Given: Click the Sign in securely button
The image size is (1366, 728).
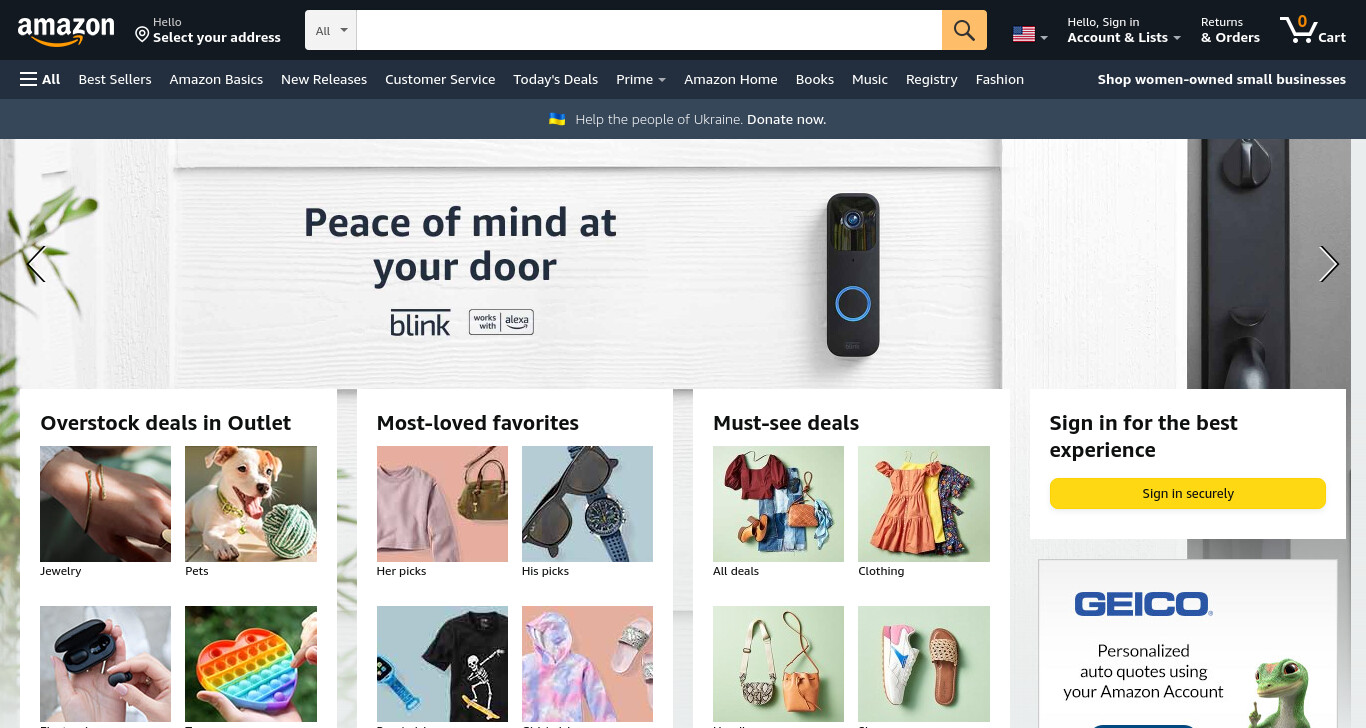Looking at the screenshot, I should [1187, 493].
